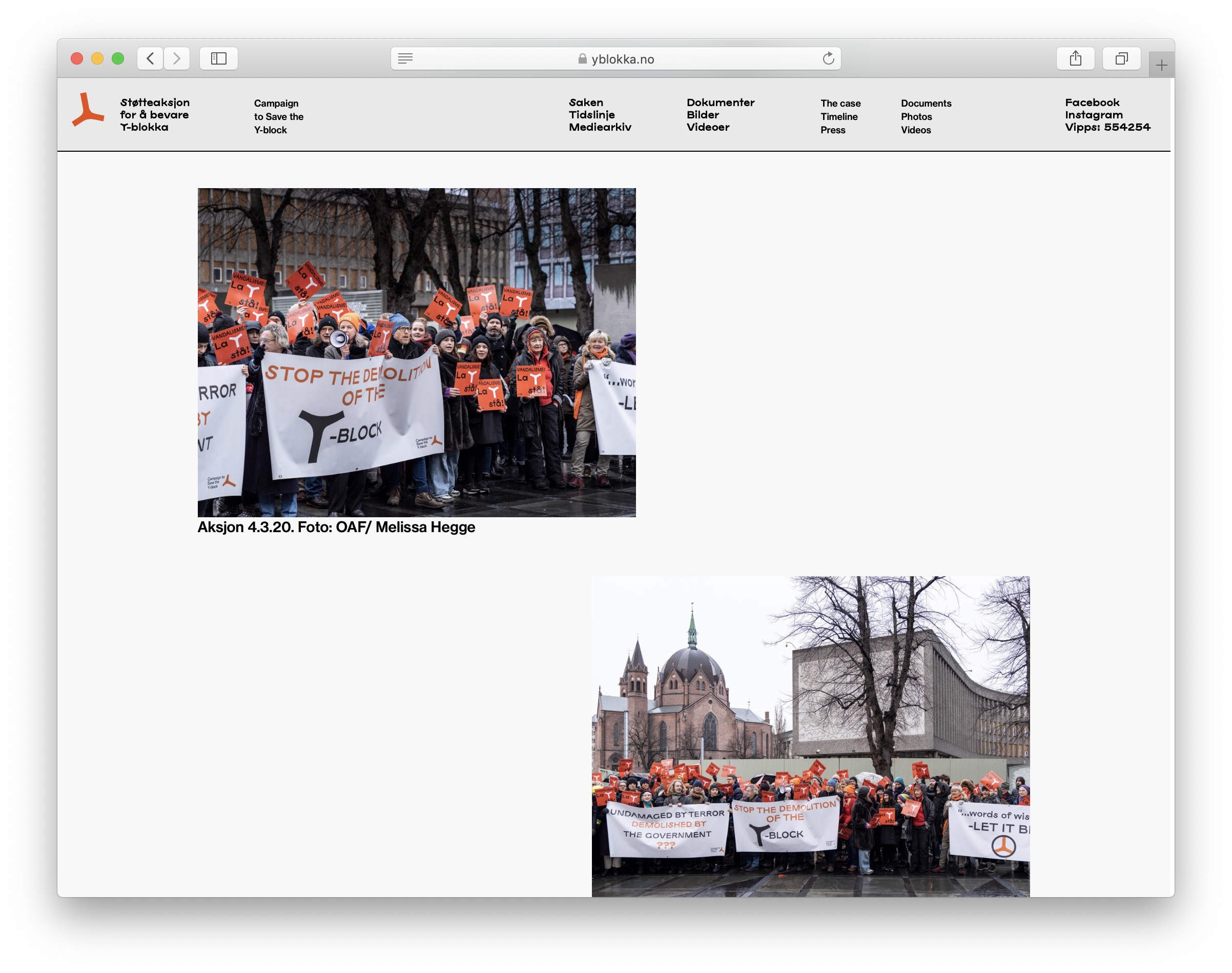This screenshot has height=973, width=1232.
Task: Open the Share menu icon
Action: [x=1075, y=58]
